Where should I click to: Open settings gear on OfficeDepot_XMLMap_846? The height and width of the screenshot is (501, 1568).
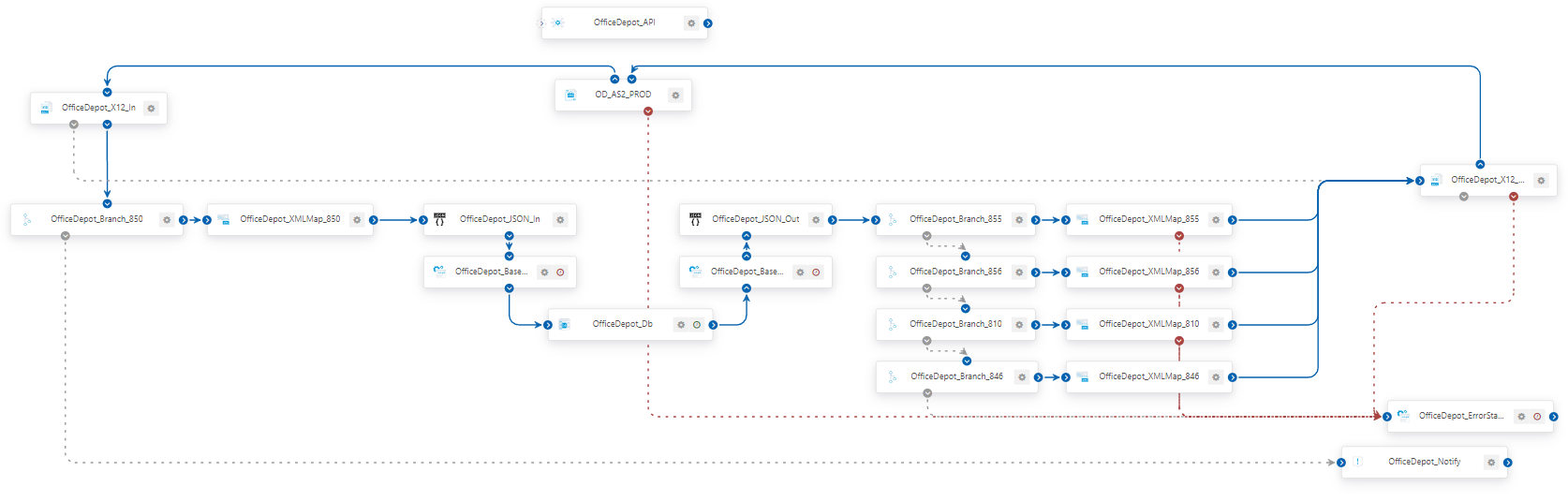tap(1216, 377)
